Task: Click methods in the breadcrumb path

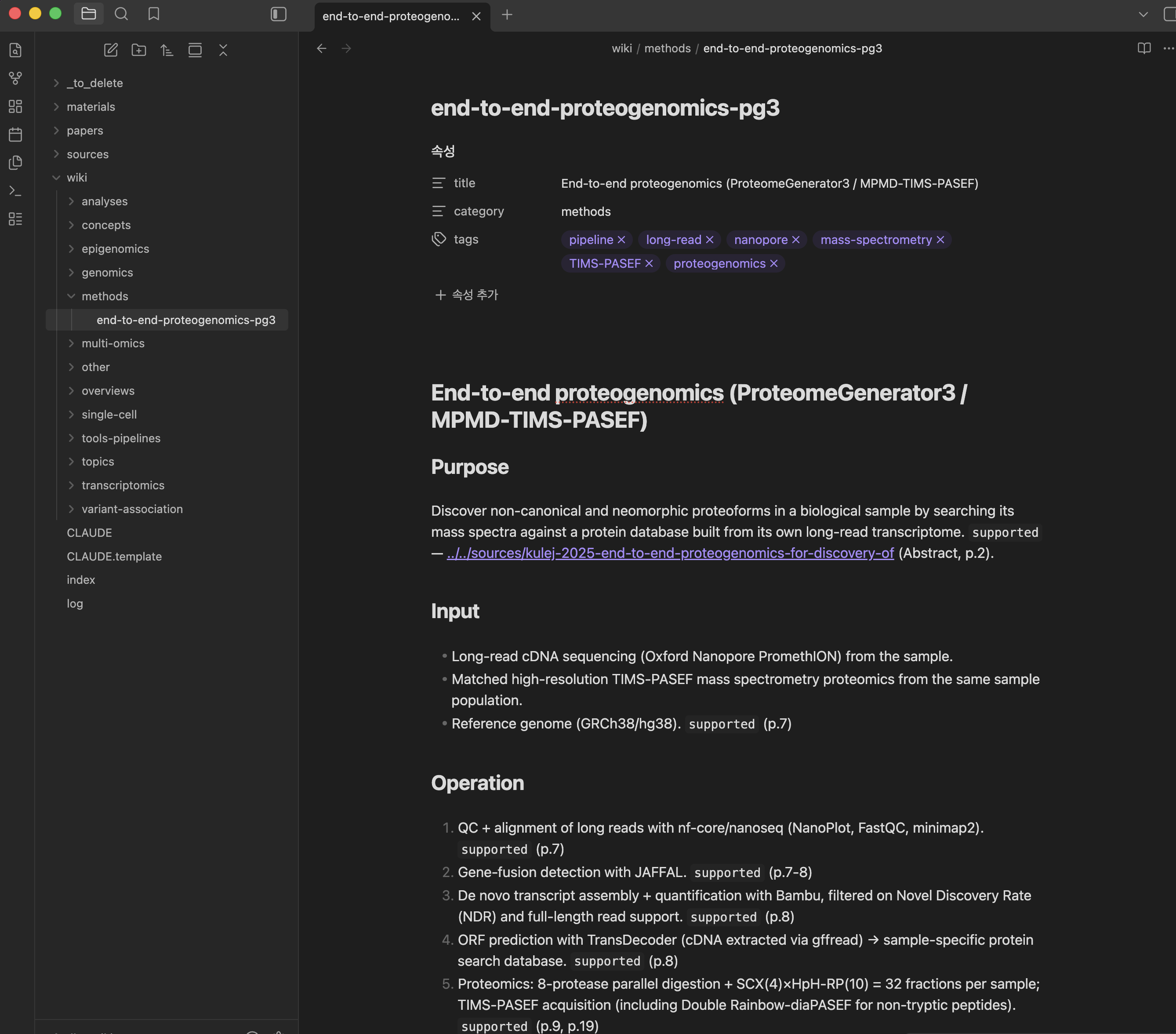Action: point(668,48)
